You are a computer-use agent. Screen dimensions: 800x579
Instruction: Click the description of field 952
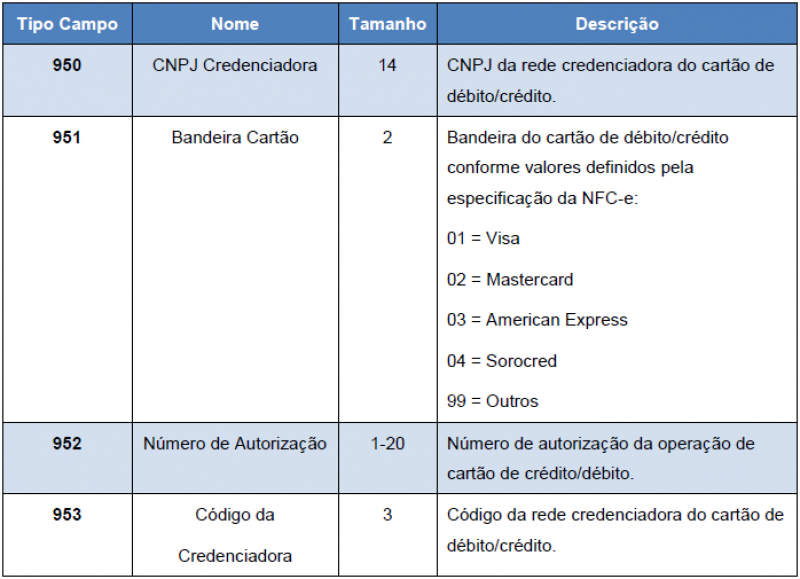pos(601,458)
